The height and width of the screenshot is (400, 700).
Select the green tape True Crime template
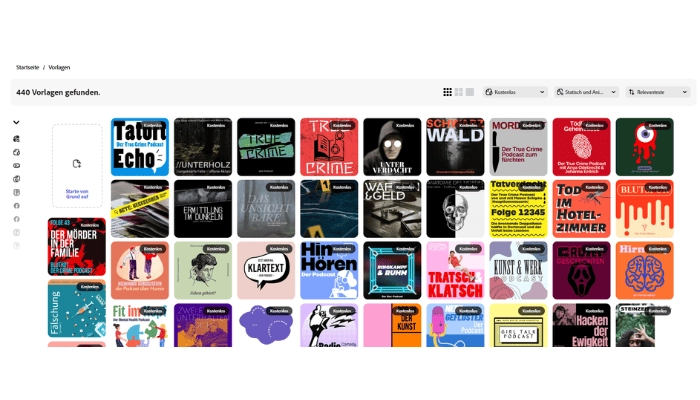266,147
